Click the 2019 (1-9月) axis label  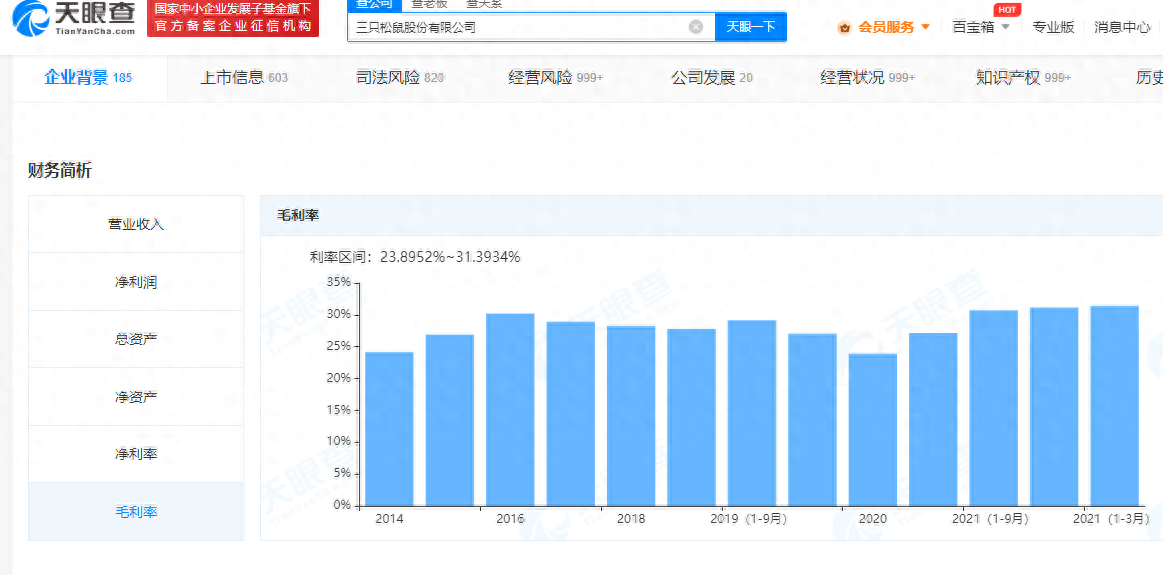[x=748, y=519]
